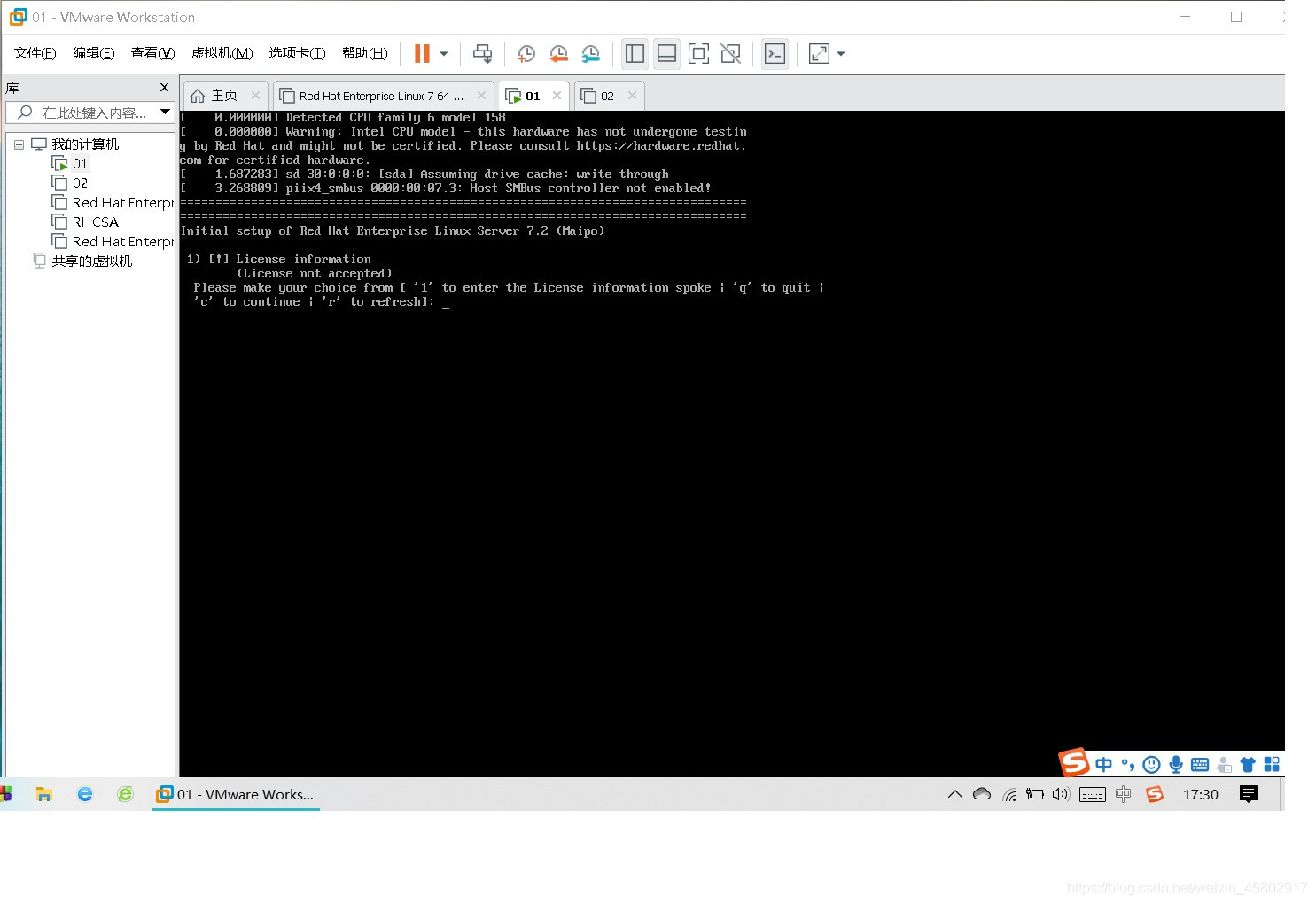
Task: Click the battery status tray icon
Action: click(1035, 794)
